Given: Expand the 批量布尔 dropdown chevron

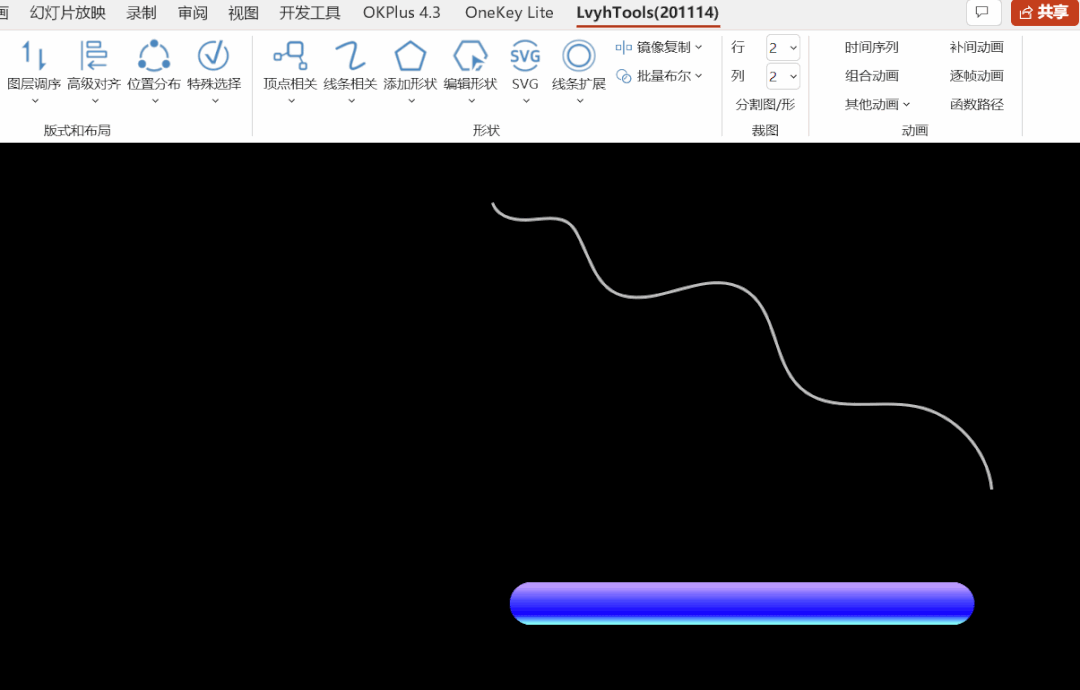Looking at the screenshot, I should coord(698,76).
